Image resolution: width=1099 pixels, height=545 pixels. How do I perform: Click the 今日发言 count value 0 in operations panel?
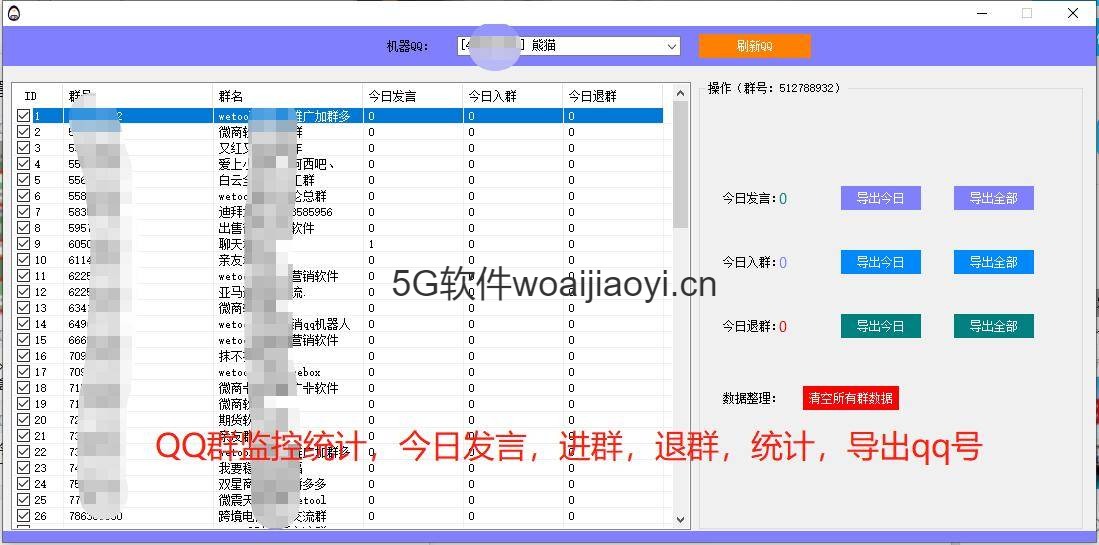[783, 199]
